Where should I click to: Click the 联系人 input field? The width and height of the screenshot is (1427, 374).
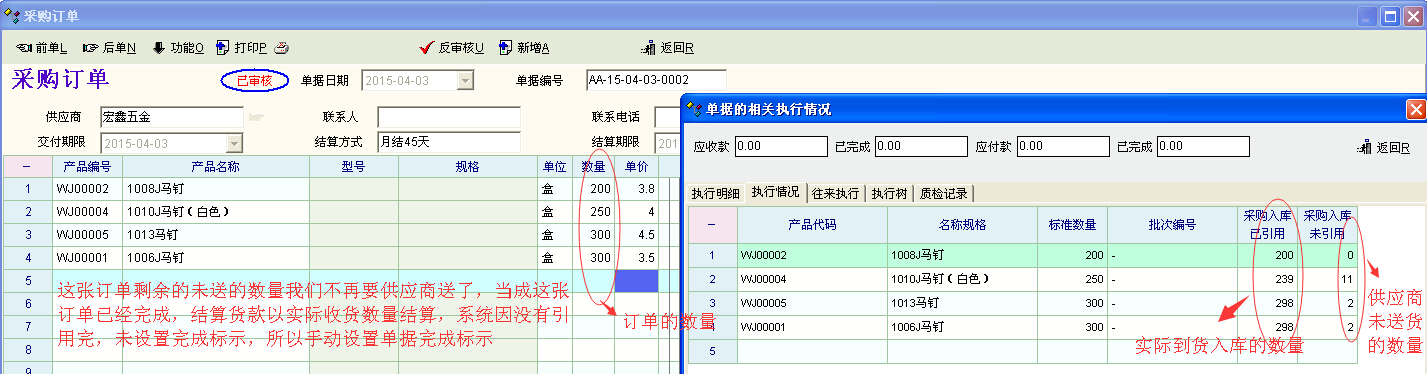(449, 117)
